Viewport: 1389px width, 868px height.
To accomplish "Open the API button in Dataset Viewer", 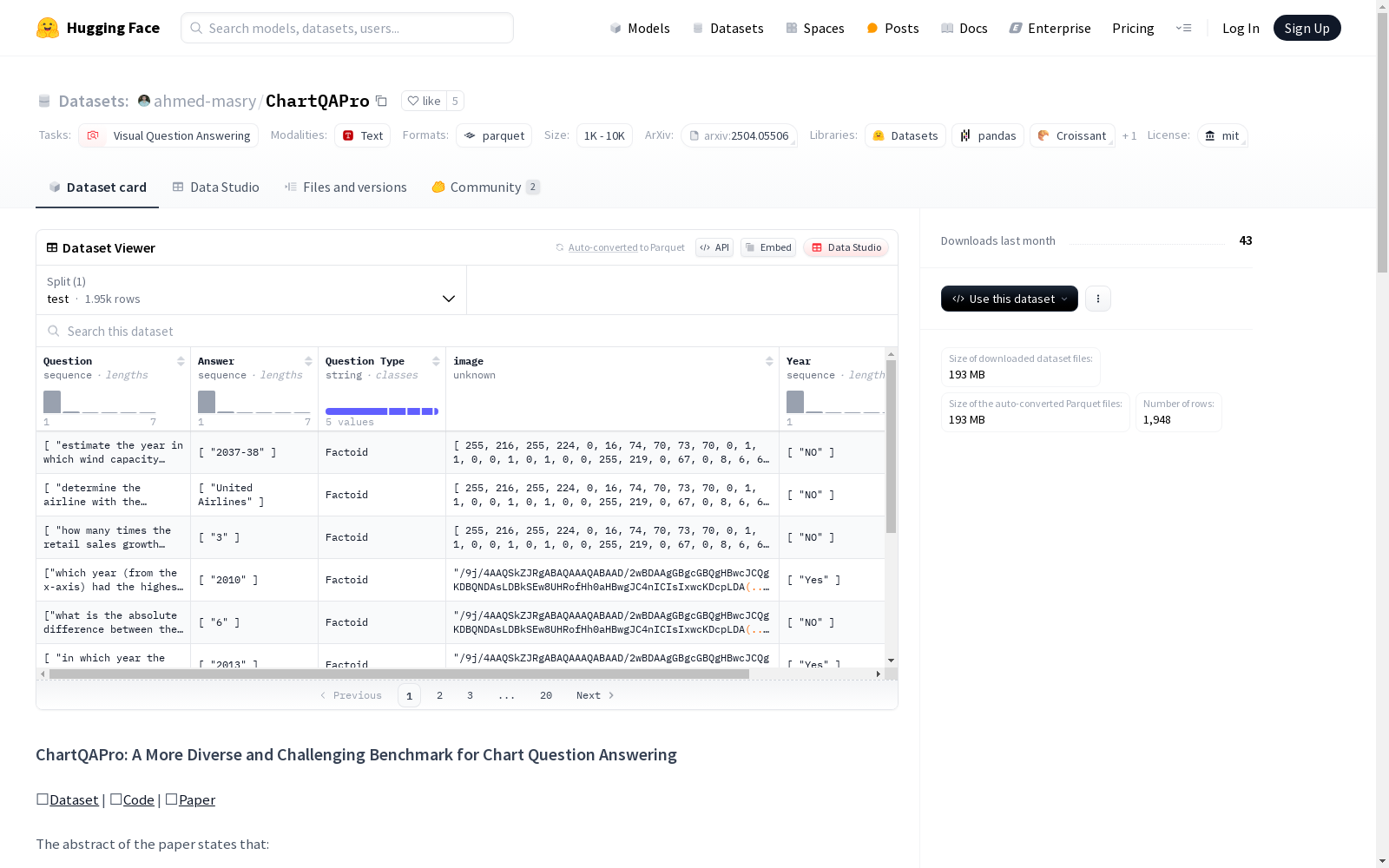I will (714, 247).
